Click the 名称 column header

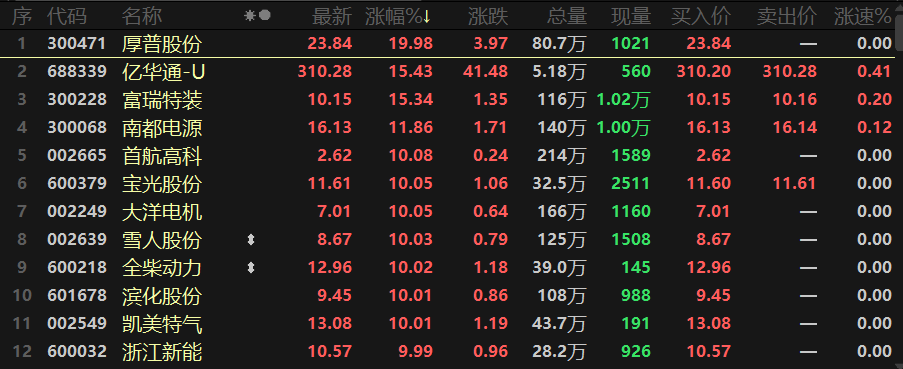(142, 17)
